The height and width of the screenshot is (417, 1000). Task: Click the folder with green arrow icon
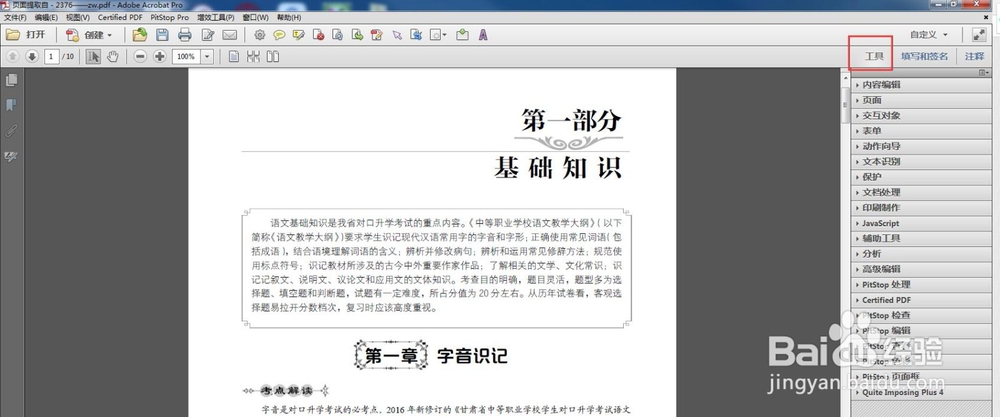pos(140,35)
